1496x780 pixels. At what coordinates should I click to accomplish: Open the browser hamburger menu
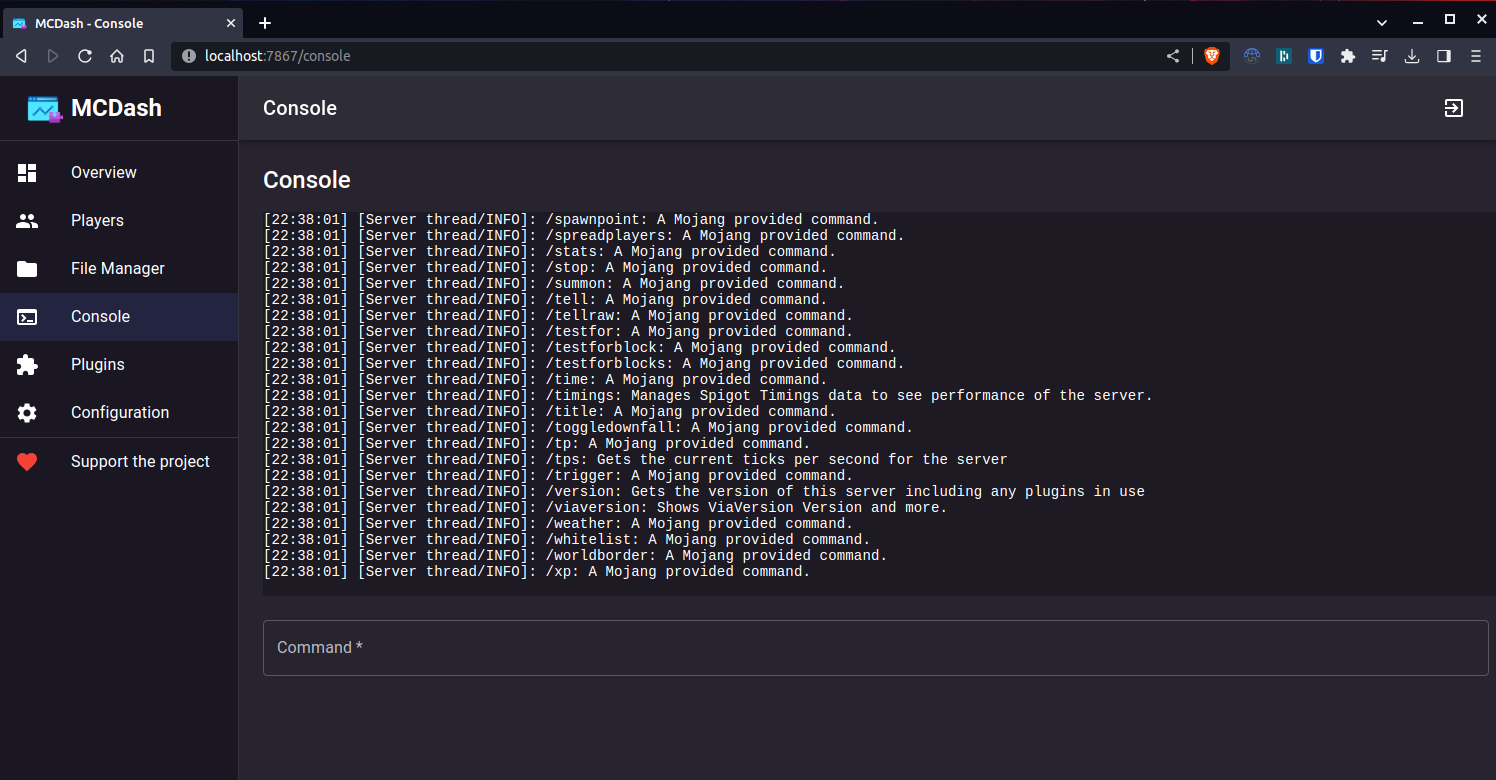click(1476, 57)
